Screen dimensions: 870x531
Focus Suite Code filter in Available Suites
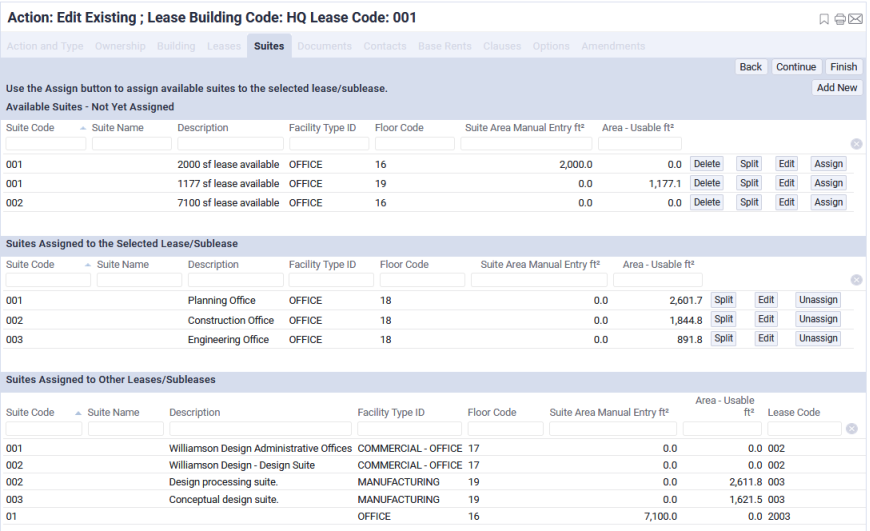point(46,144)
